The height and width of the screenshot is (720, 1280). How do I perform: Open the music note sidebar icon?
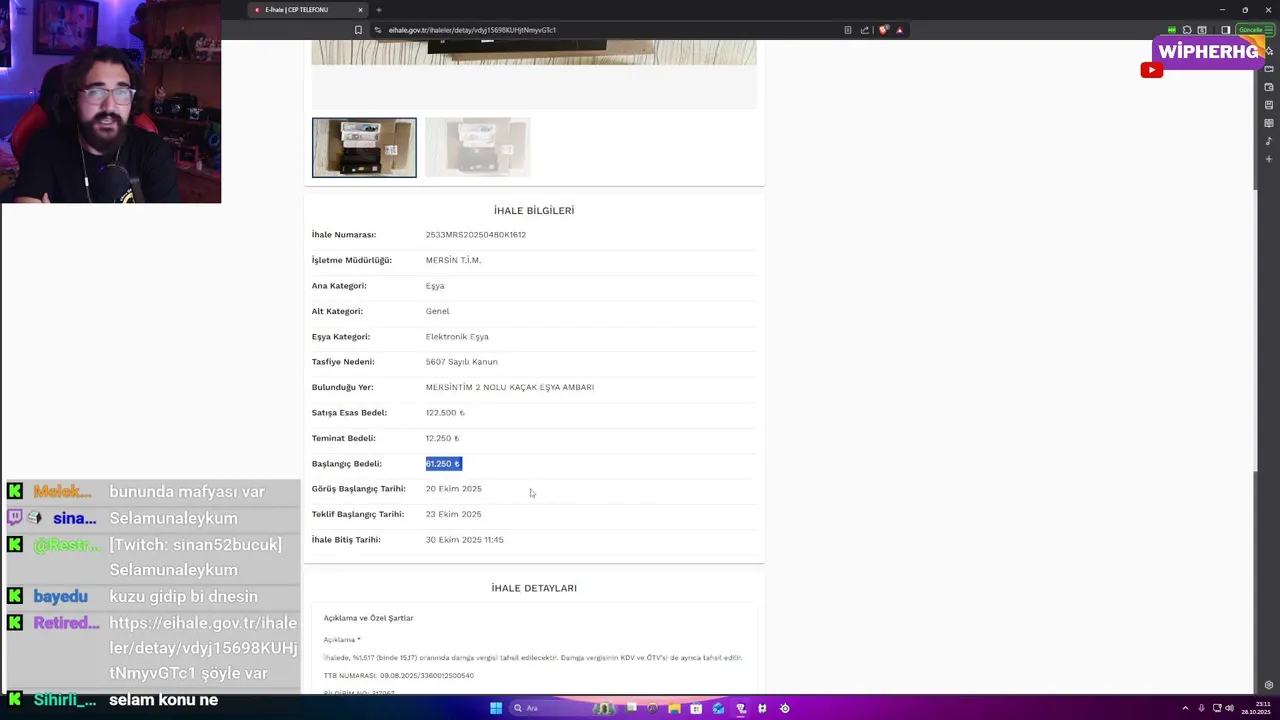(x=1269, y=141)
